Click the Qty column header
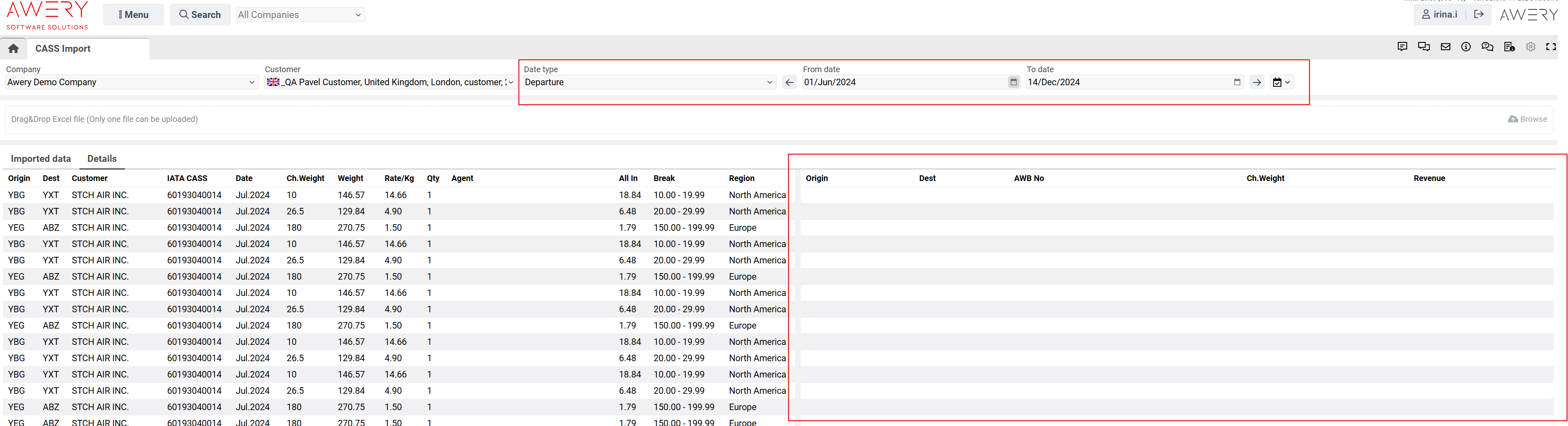Viewport: 1568px width, 426px height. pos(433,179)
